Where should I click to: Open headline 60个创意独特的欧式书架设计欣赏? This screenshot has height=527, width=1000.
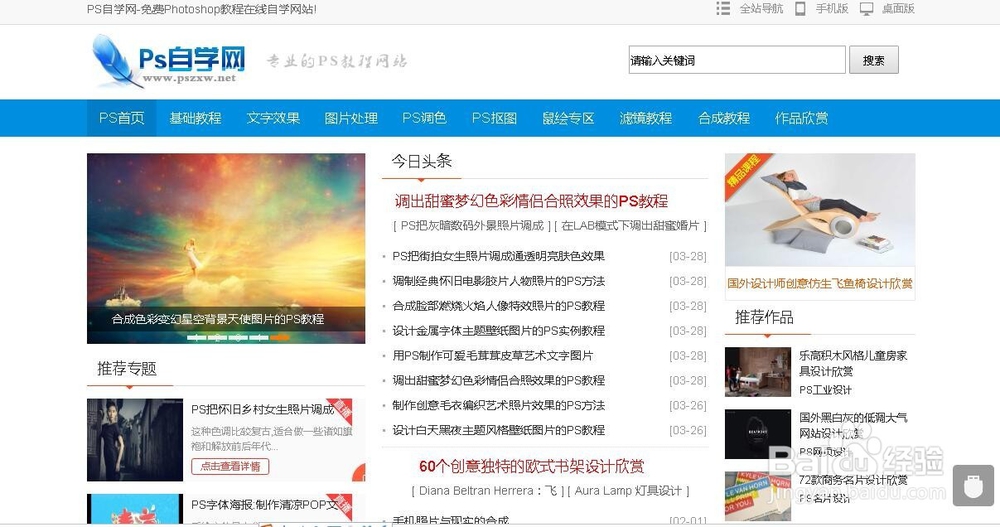(x=531, y=466)
